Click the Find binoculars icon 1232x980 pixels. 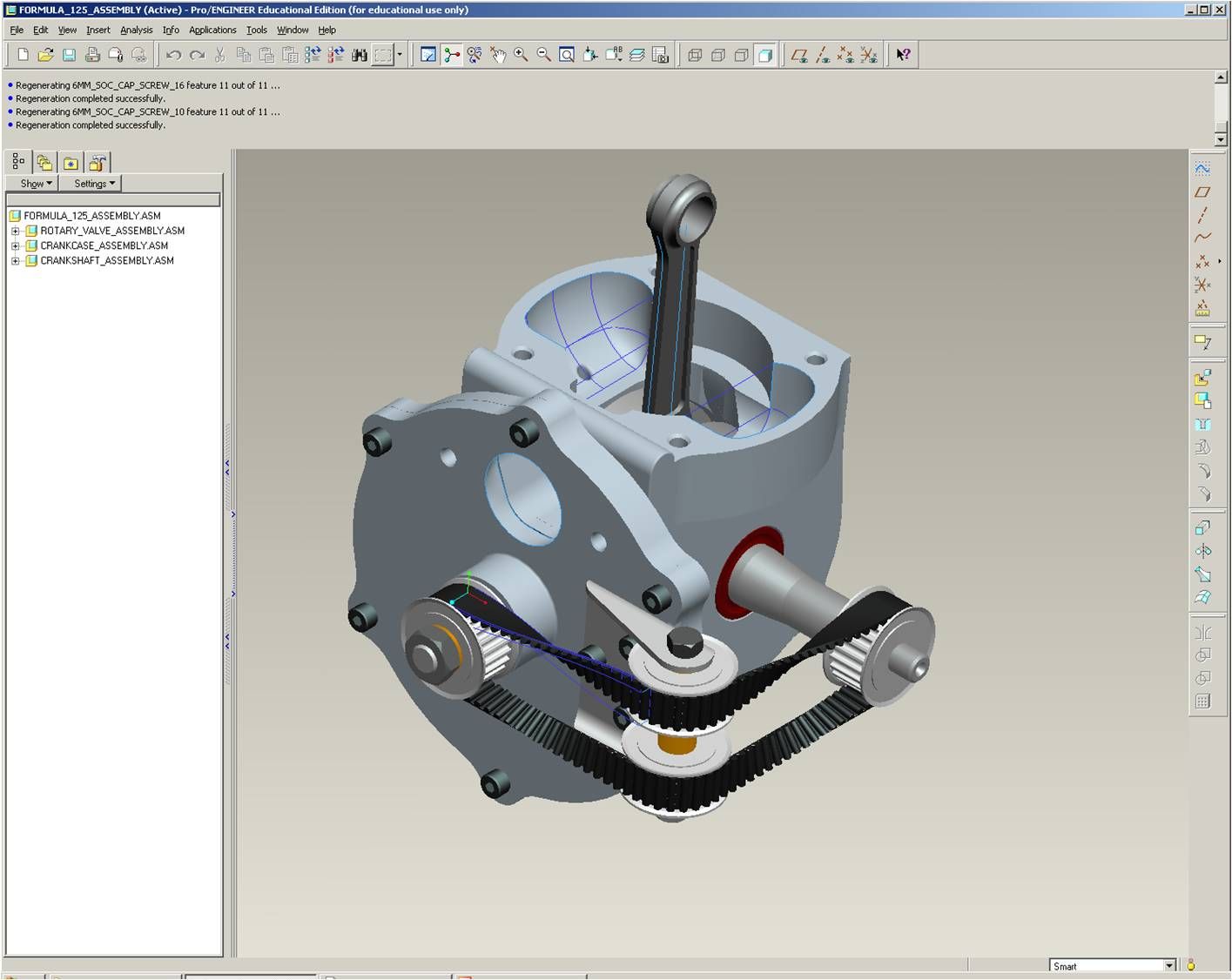(360, 55)
